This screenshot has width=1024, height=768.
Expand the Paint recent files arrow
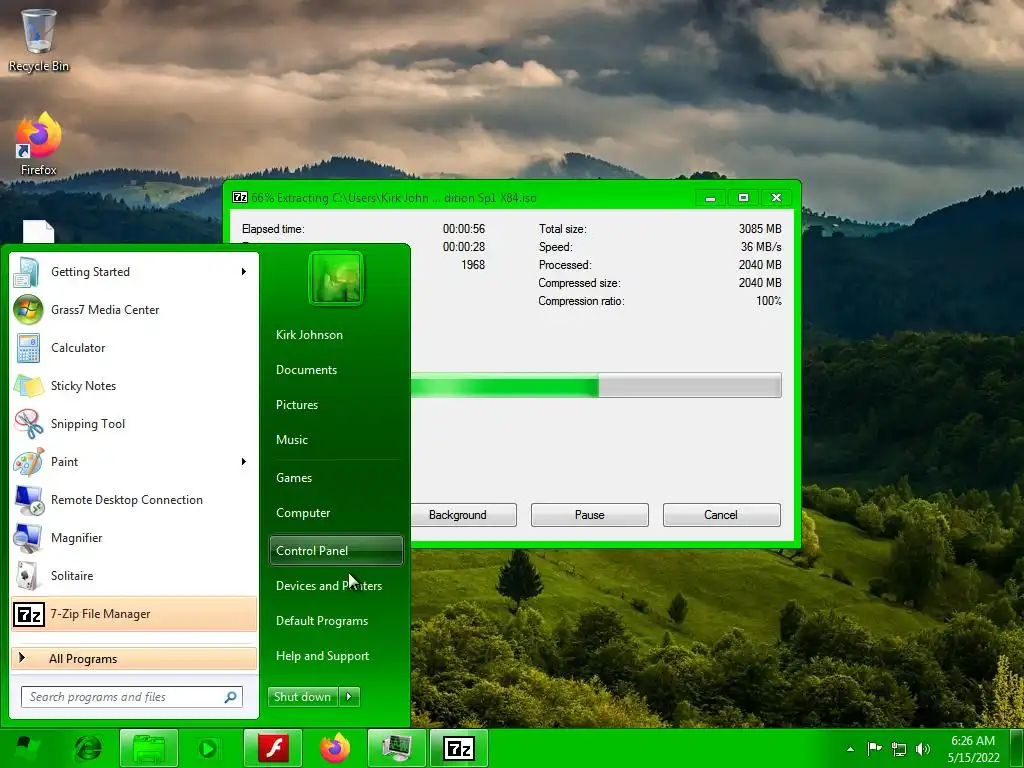[x=244, y=462]
